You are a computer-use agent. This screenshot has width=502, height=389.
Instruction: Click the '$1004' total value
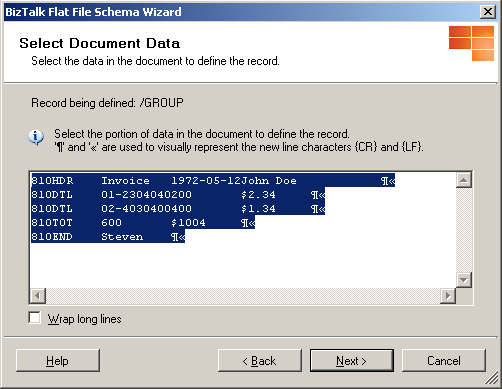(x=188, y=222)
